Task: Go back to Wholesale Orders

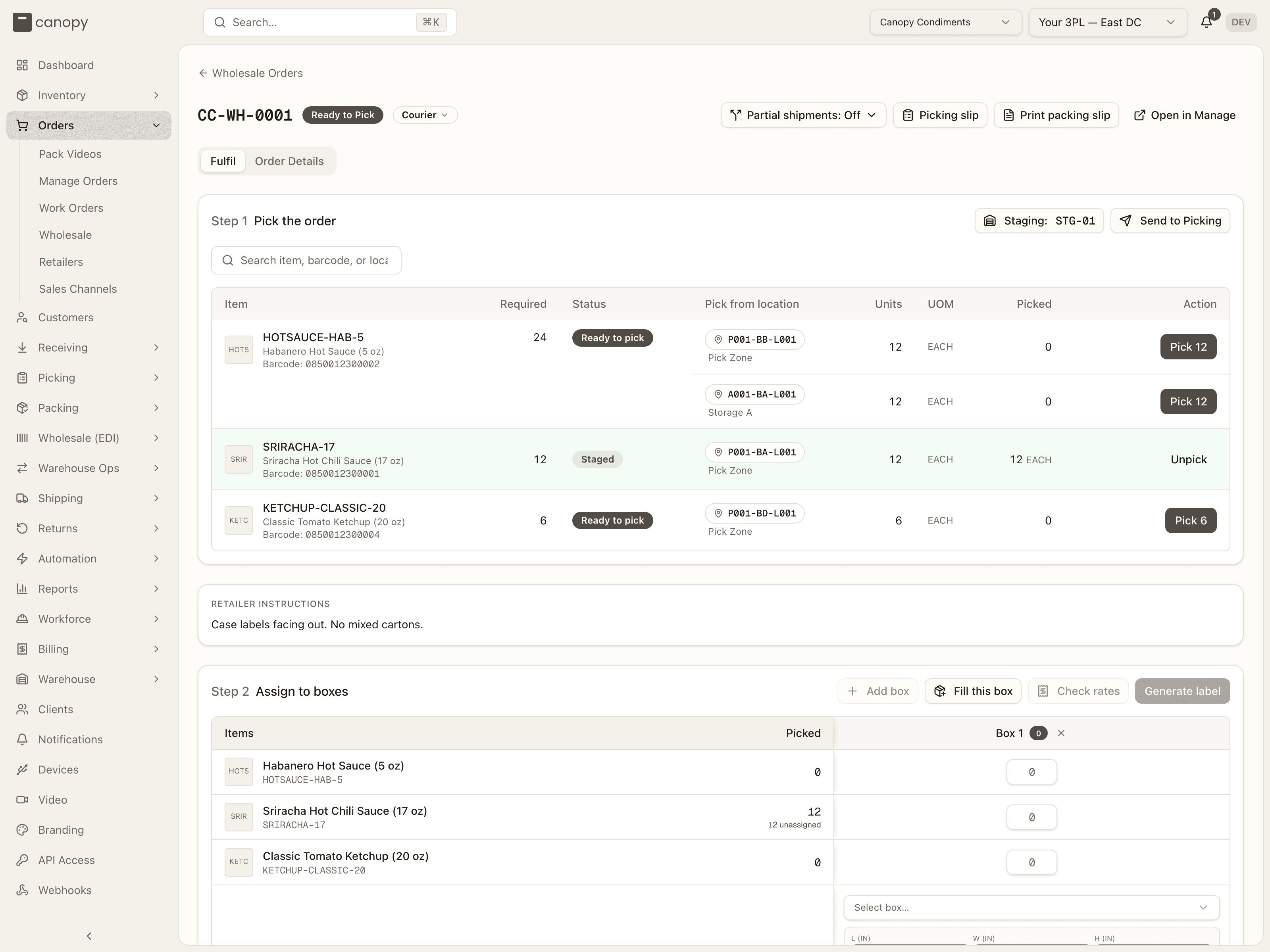Action: coord(251,73)
